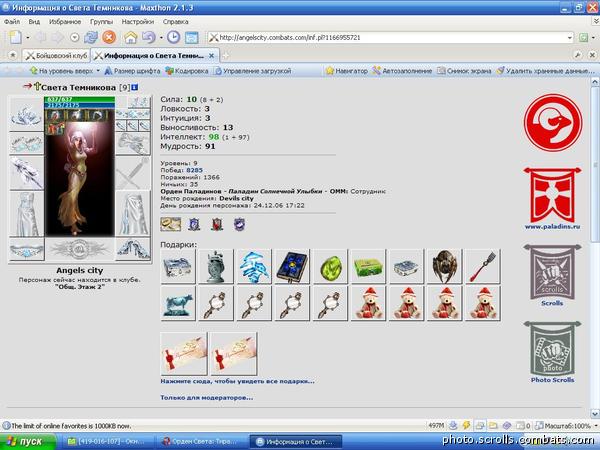Close the Информация о Света Темникова tab

tap(211, 56)
